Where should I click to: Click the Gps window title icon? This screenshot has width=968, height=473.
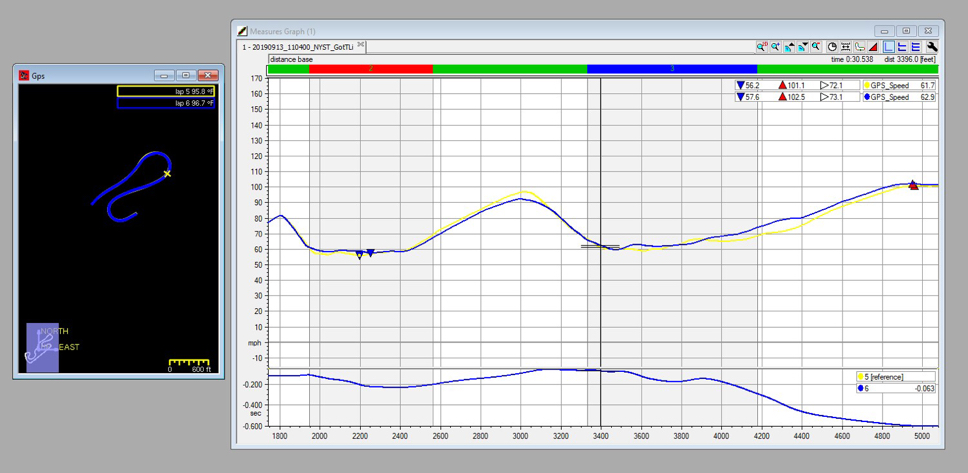coord(24,75)
